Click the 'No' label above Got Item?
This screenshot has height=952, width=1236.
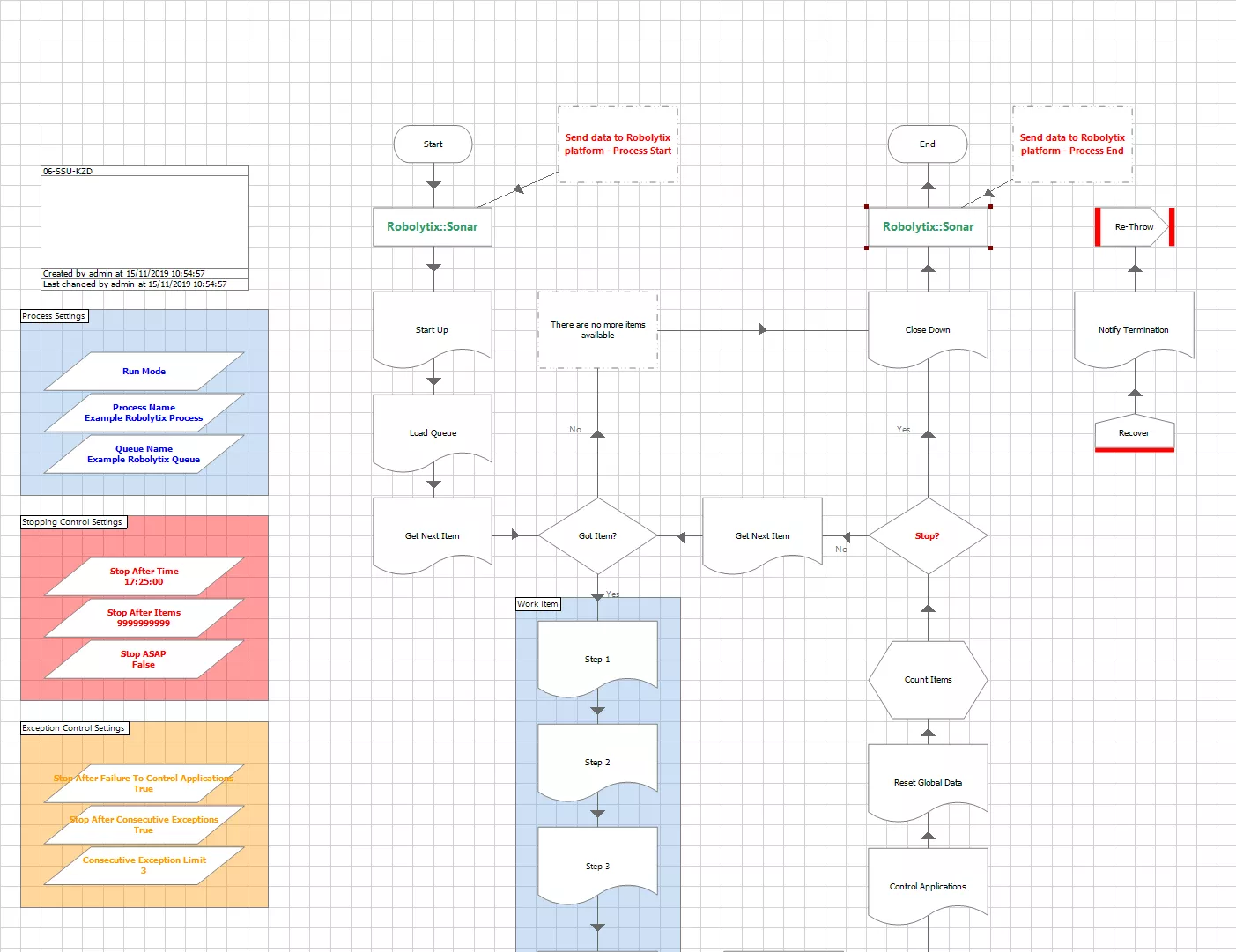pyautogui.click(x=575, y=430)
